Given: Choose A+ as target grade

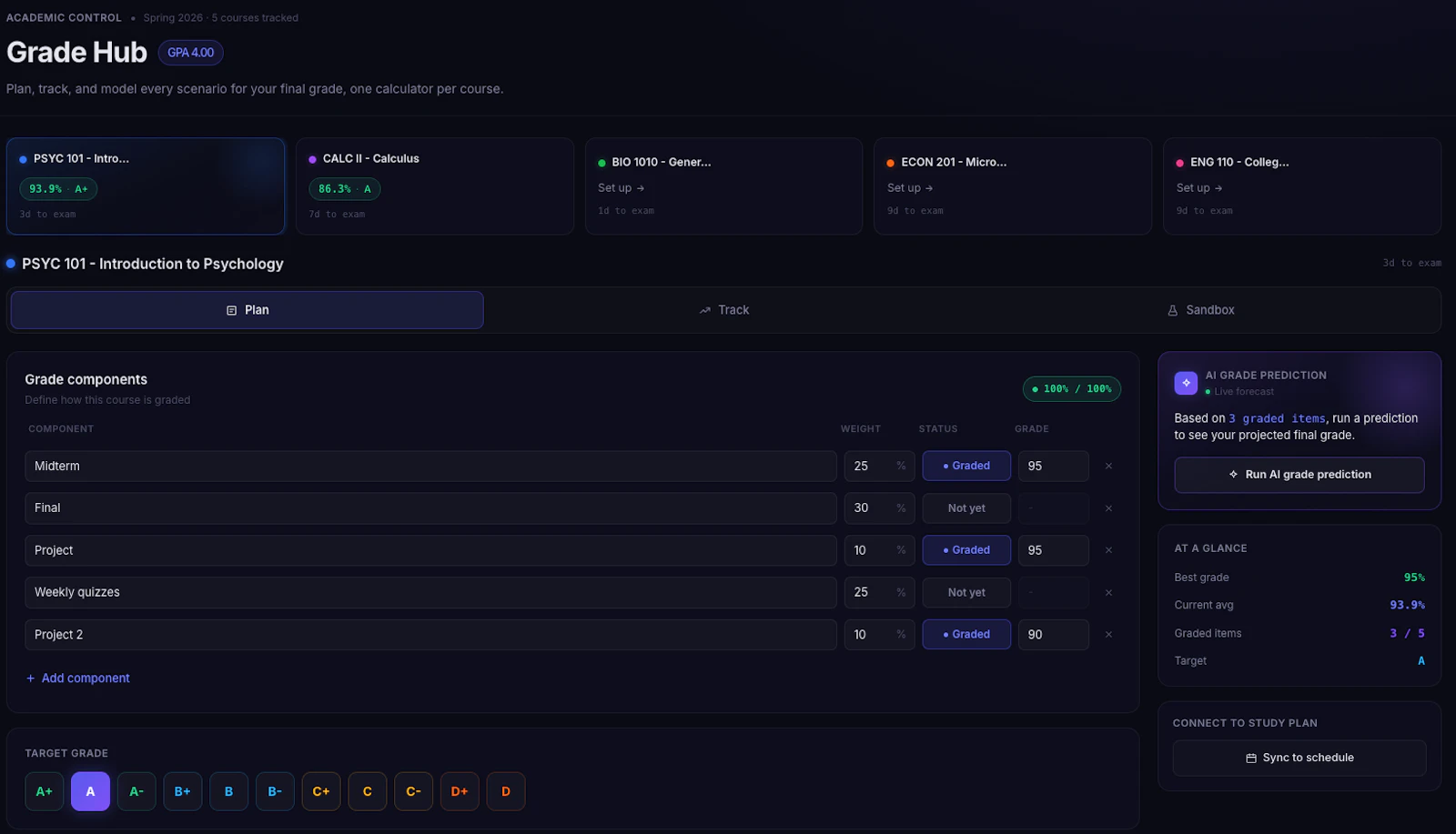Looking at the screenshot, I should point(45,791).
